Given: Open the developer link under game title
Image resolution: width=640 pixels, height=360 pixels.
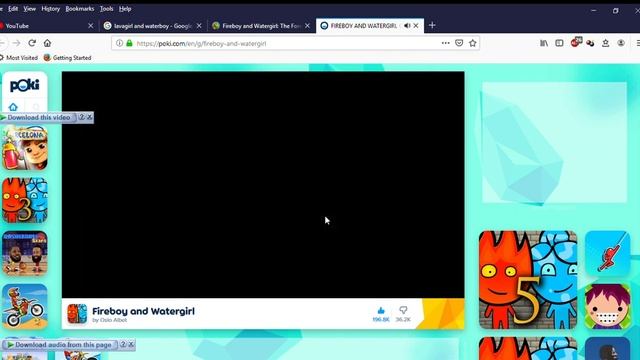Looking at the screenshot, I should pos(109,320).
